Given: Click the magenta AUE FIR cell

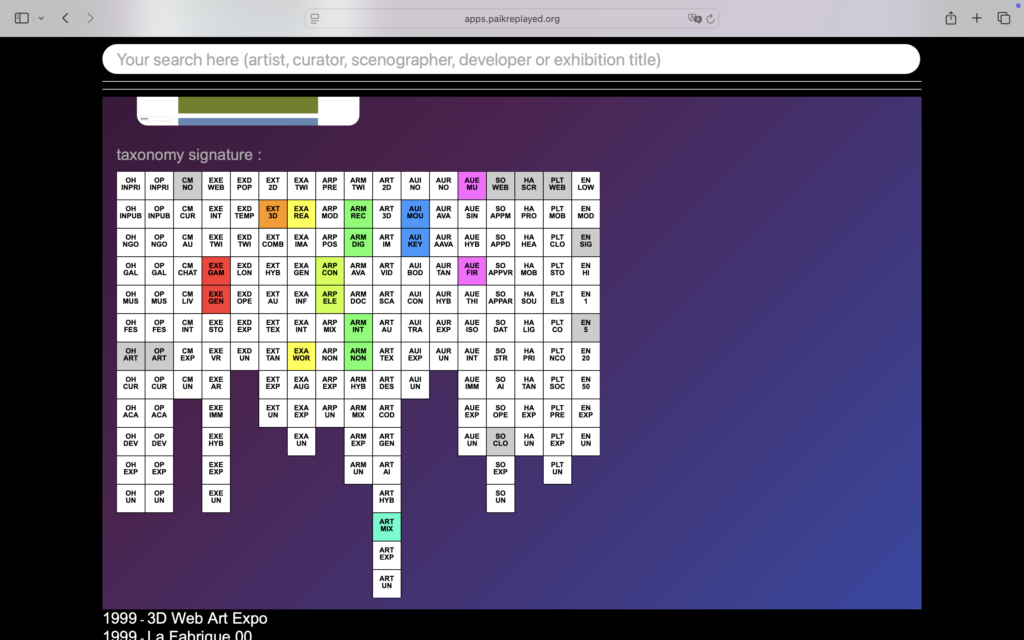Looking at the screenshot, I should click(472, 271).
